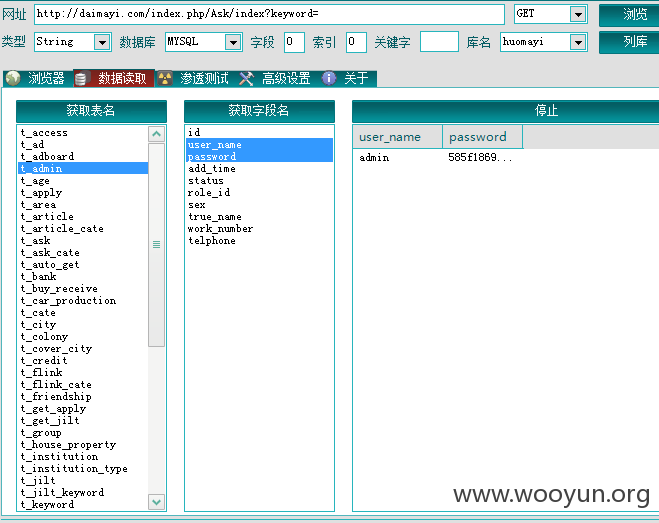Click the URL address input field
Image resolution: width=659 pixels, height=523 pixels.
(x=269, y=14)
